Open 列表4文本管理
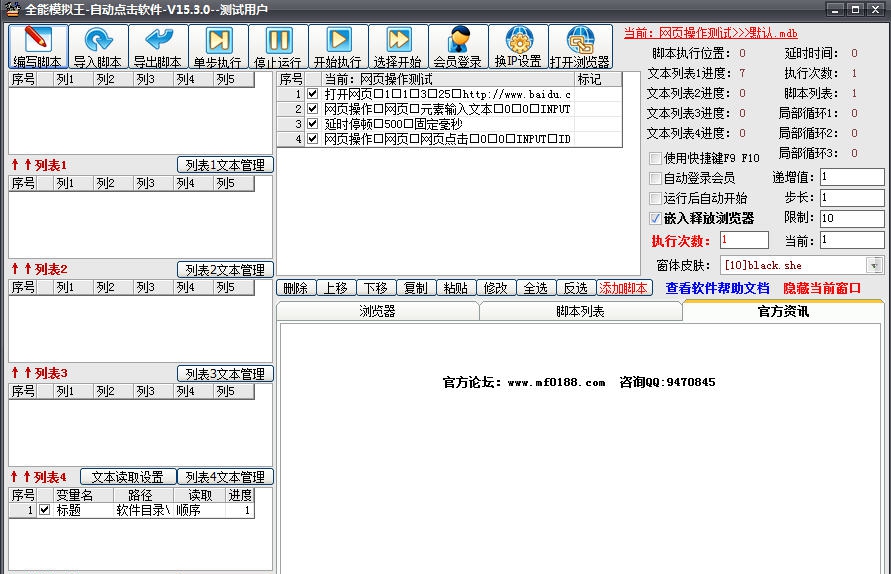This screenshot has width=891, height=574. click(225, 476)
